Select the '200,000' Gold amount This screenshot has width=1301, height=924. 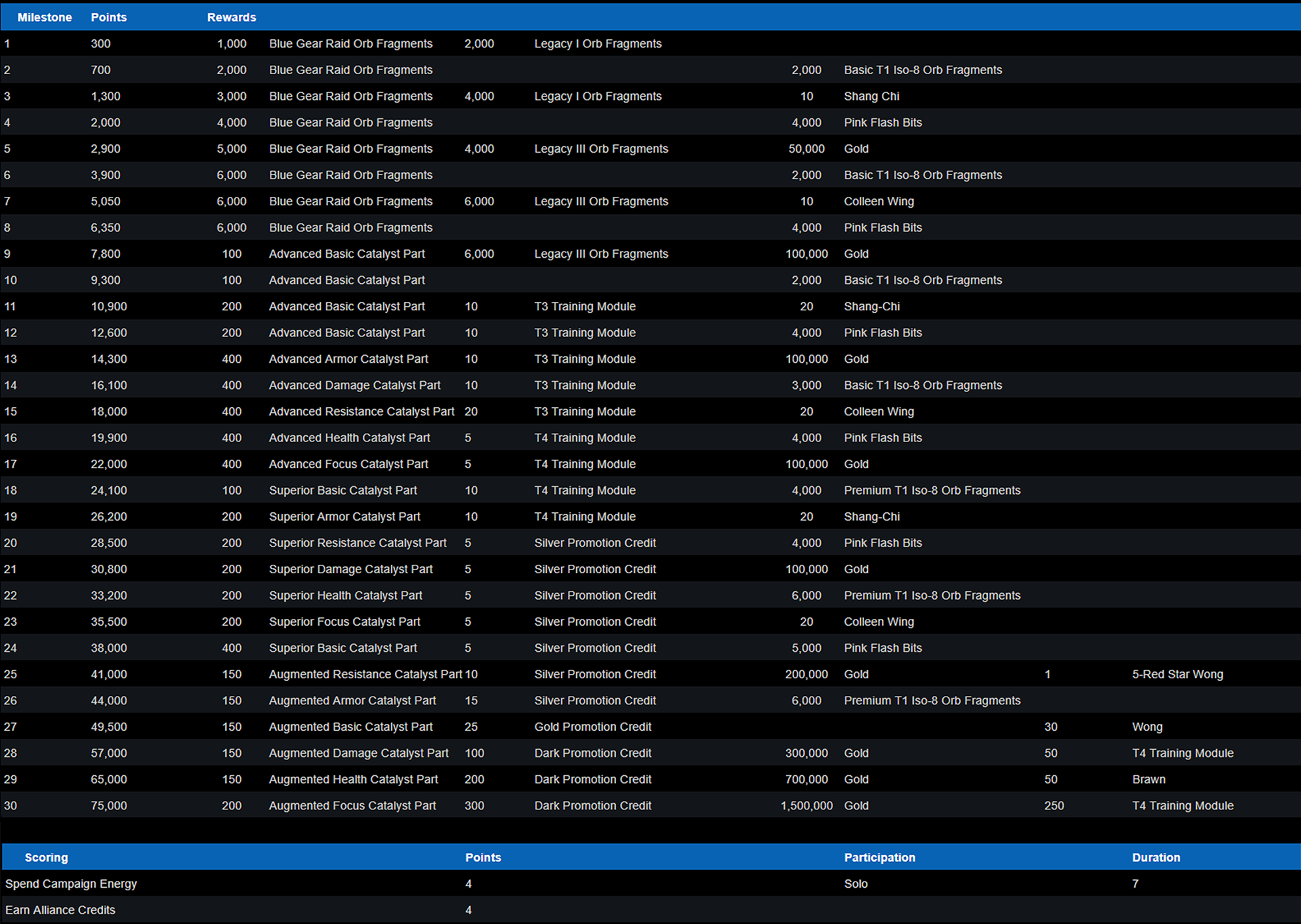(806, 675)
